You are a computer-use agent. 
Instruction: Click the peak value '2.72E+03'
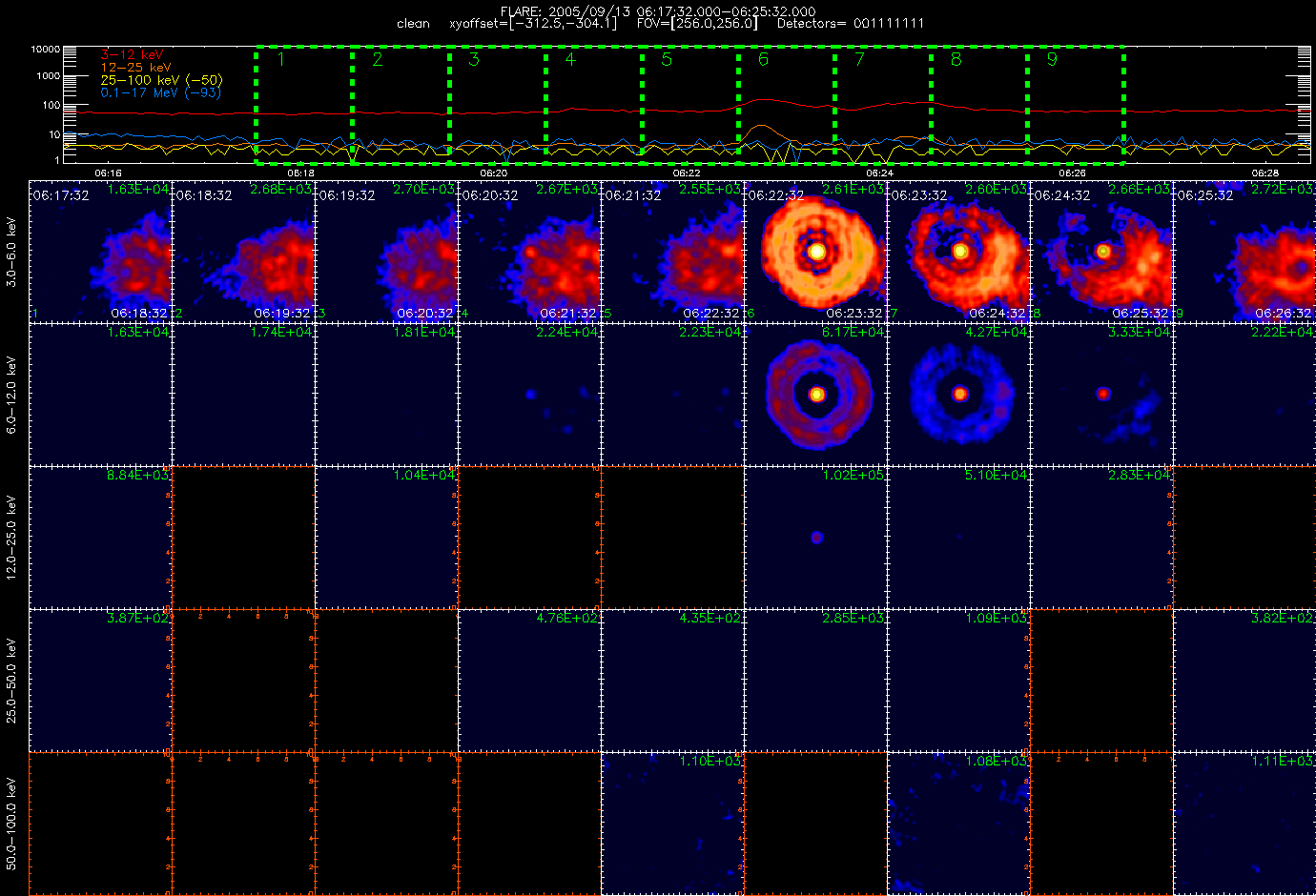(x=1283, y=190)
